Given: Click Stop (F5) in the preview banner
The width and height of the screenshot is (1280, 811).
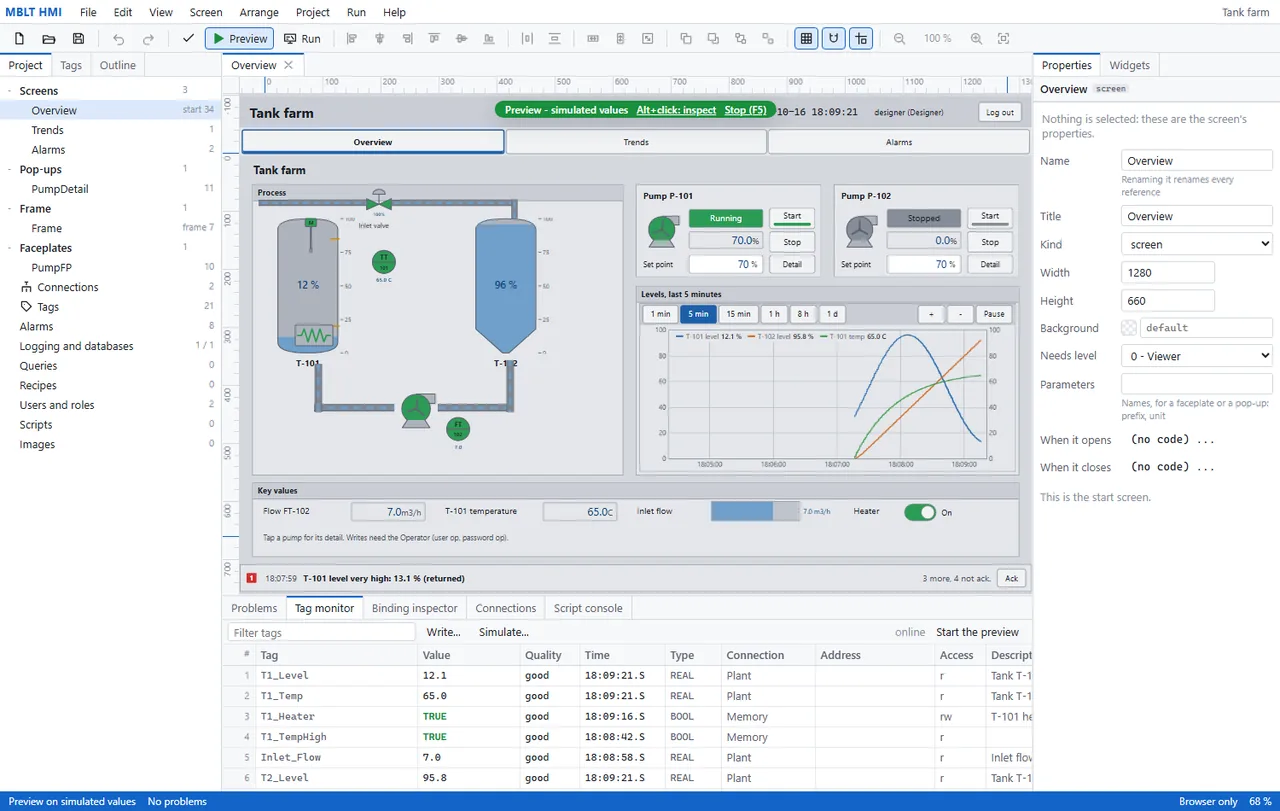Looking at the screenshot, I should point(745,110).
